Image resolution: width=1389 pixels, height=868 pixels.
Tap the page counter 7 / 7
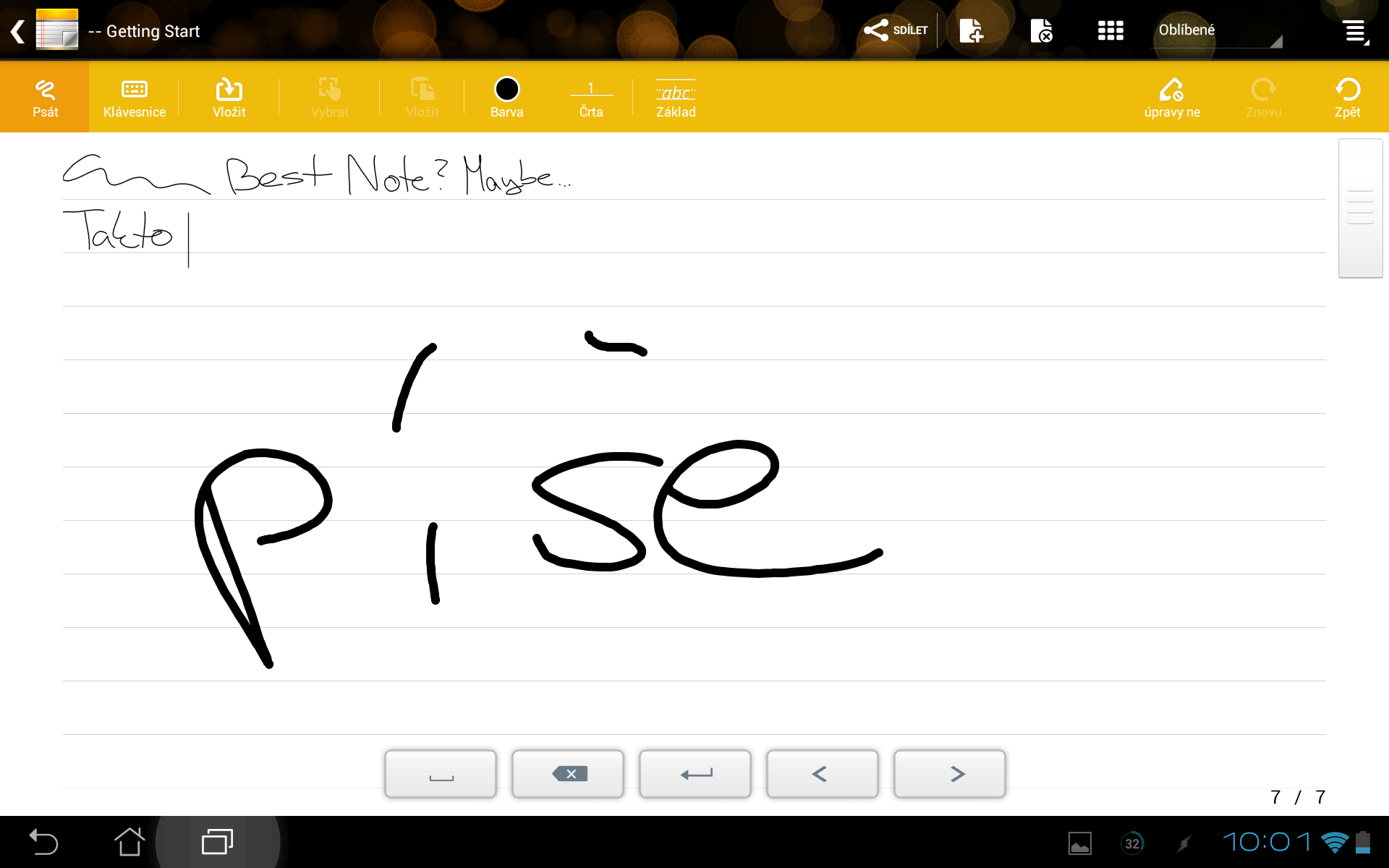point(1298,797)
